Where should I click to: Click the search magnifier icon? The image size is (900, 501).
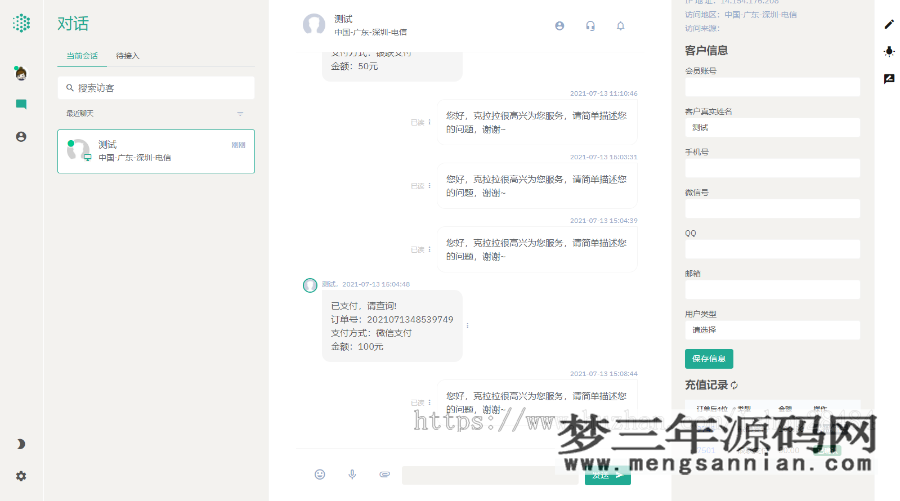[69, 88]
